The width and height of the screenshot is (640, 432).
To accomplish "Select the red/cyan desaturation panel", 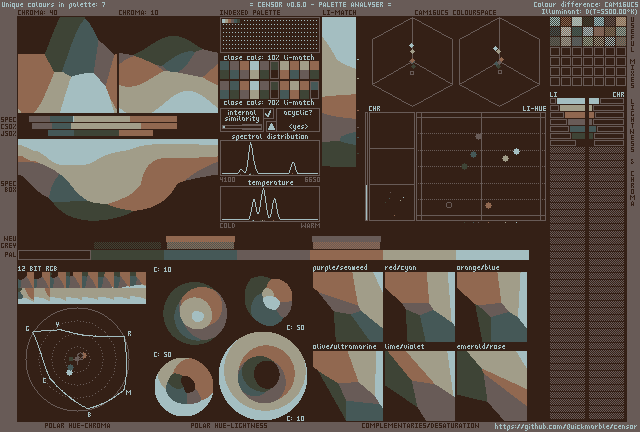I will click(x=419, y=305).
